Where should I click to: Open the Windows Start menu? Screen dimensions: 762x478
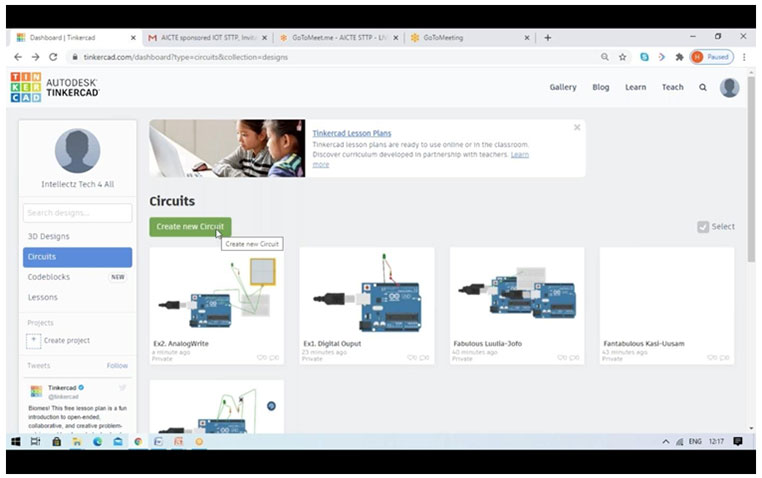16,441
